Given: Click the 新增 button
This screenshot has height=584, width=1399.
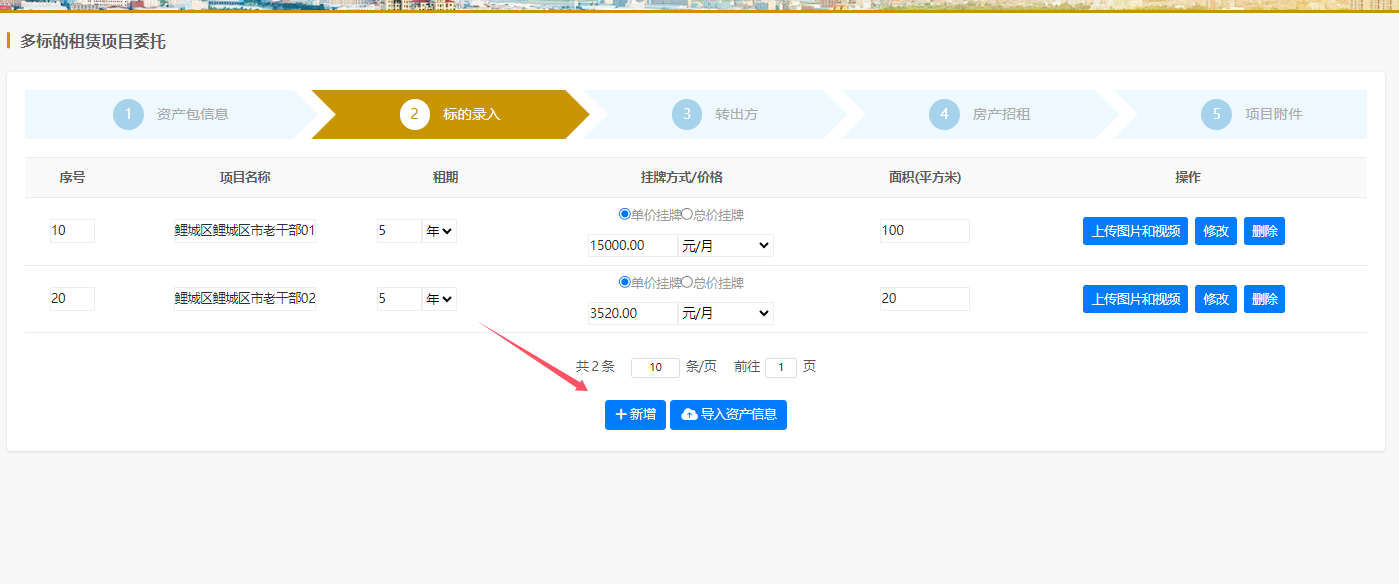Looking at the screenshot, I should [x=635, y=414].
